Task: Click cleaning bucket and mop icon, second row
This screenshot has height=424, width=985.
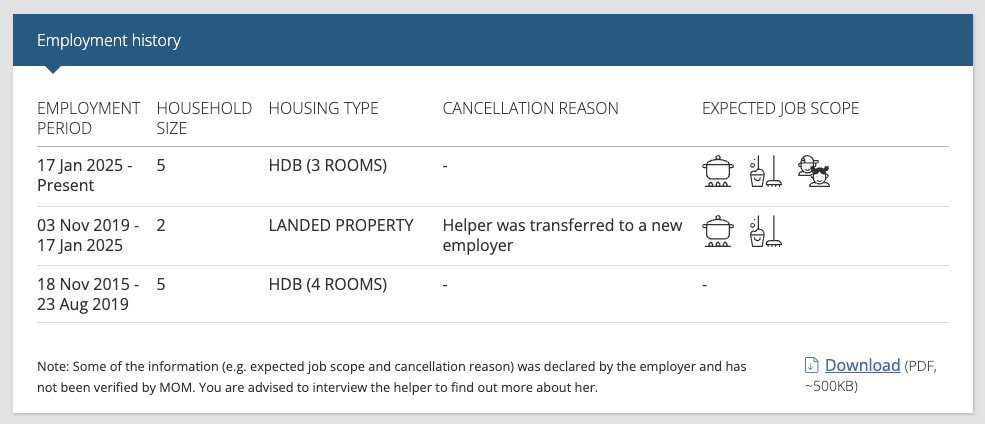Action: [766, 231]
